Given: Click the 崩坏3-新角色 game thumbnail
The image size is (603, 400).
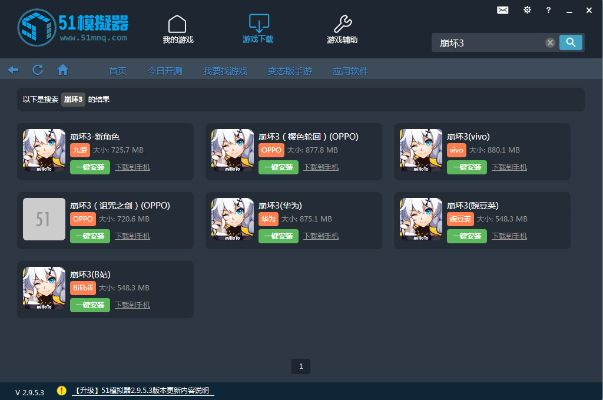Looking at the screenshot, I should click(x=44, y=150).
